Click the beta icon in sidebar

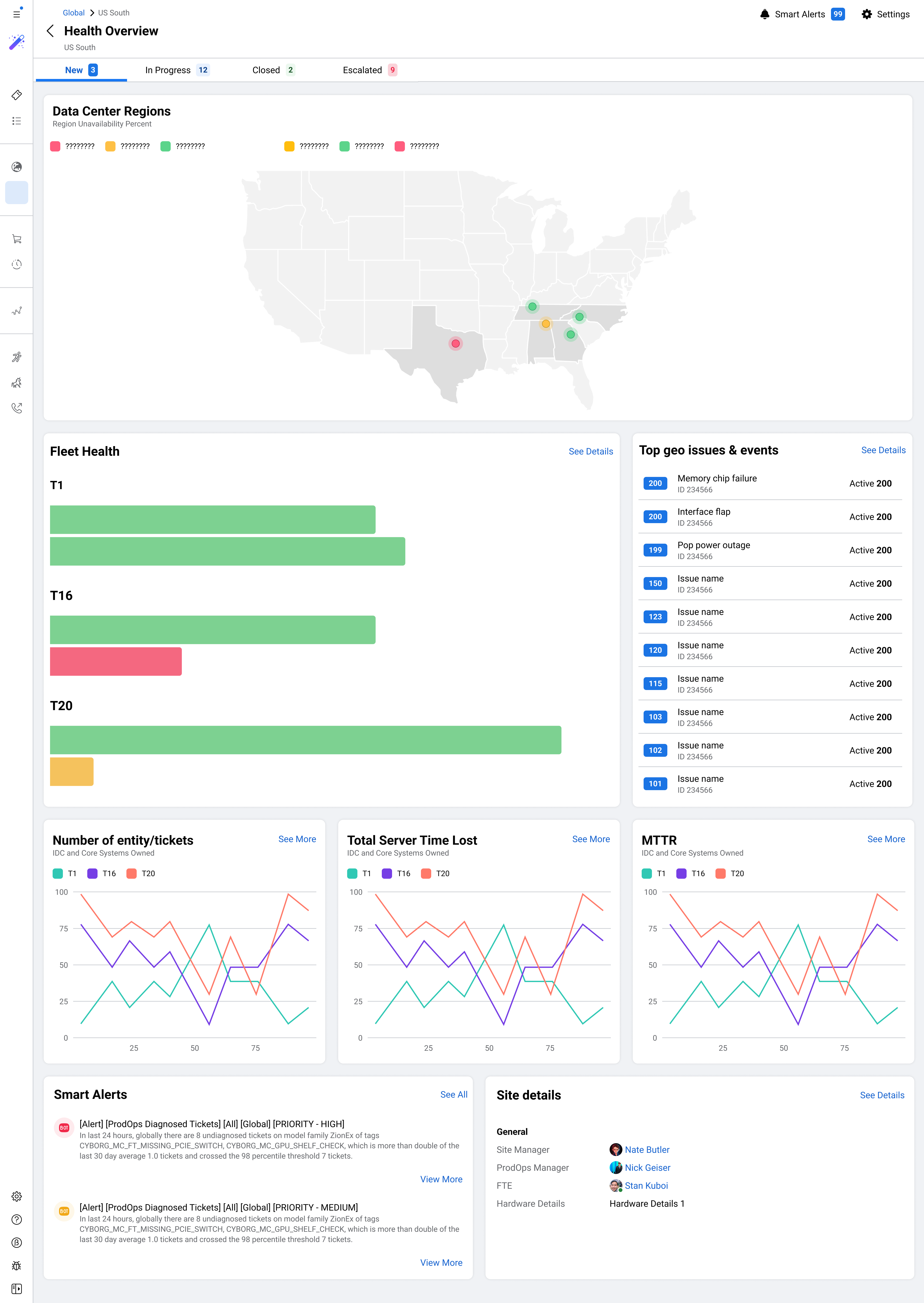[16, 1243]
